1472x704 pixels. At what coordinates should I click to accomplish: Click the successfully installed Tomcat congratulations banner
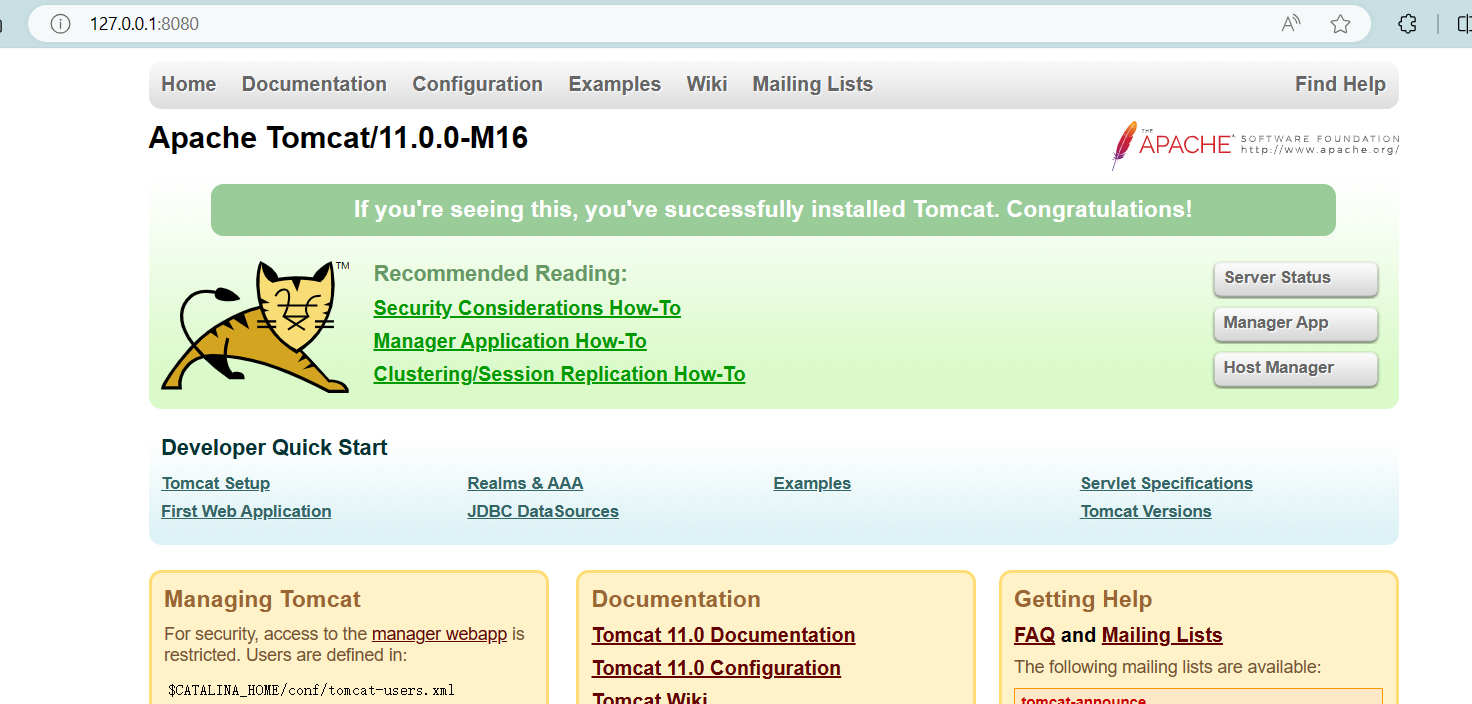pyautogui.click(x=773, y=210)
